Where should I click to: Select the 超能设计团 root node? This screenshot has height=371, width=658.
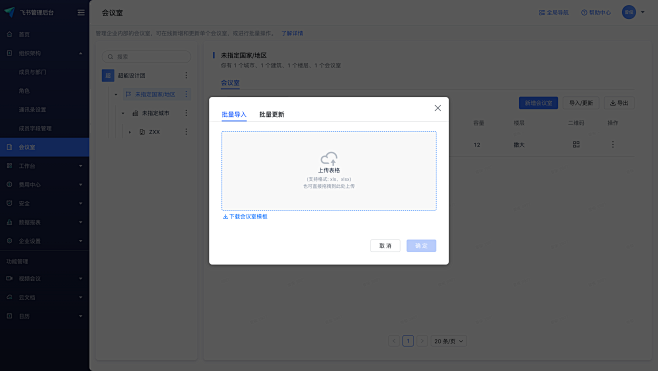click(x=131, y=76)
